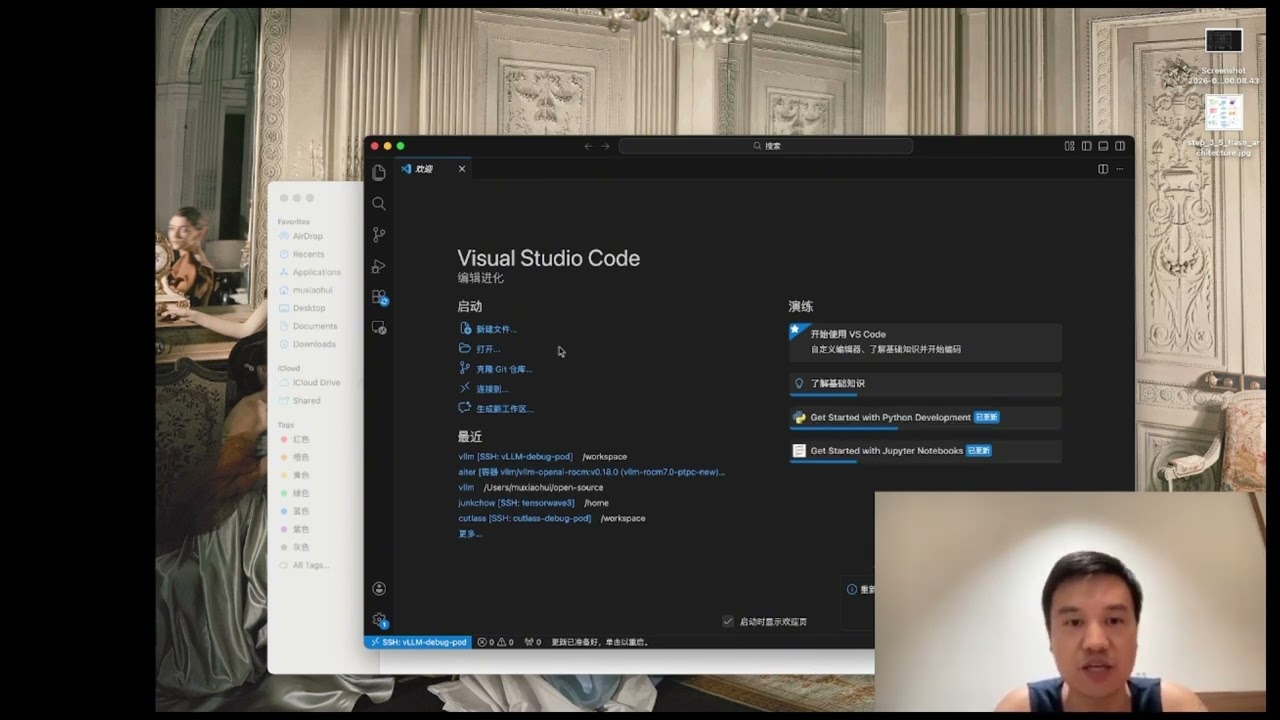Open the errors and warnings status item
1280x720 pixels.
(x=496, y=642)
